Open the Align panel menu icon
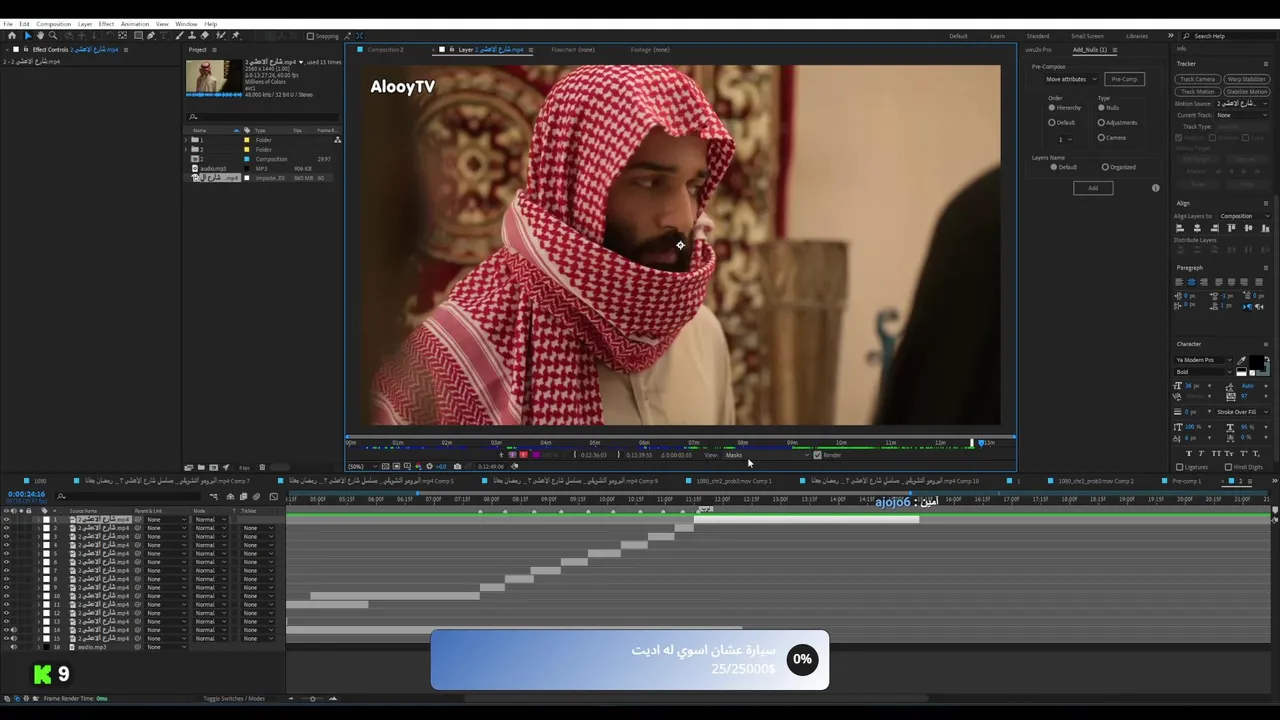The width and height of the screenshot is (1280, 720). [x=1266, y=203]
